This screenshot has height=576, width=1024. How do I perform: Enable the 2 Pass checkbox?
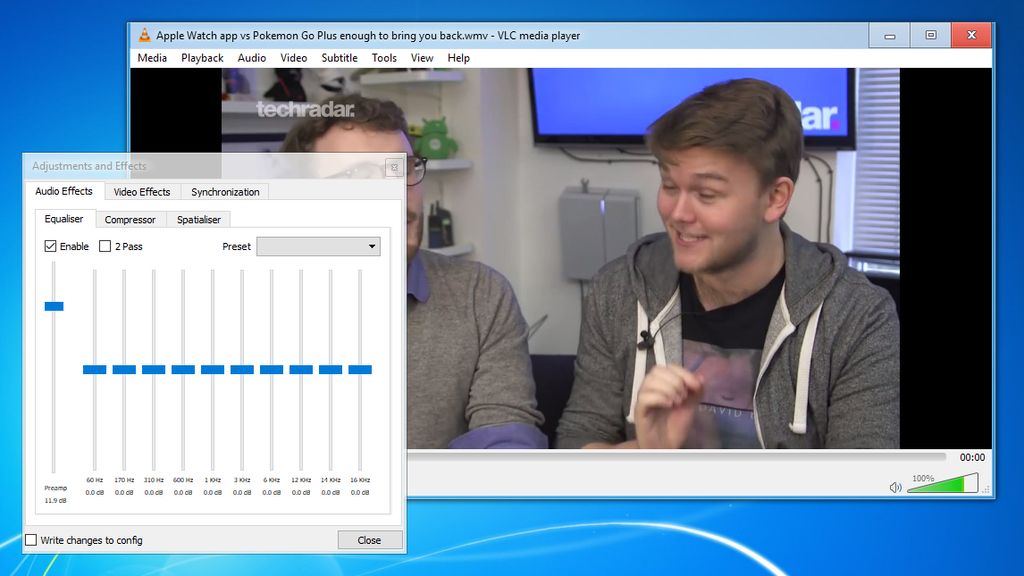pyautogui.click(x=104, y=246)
